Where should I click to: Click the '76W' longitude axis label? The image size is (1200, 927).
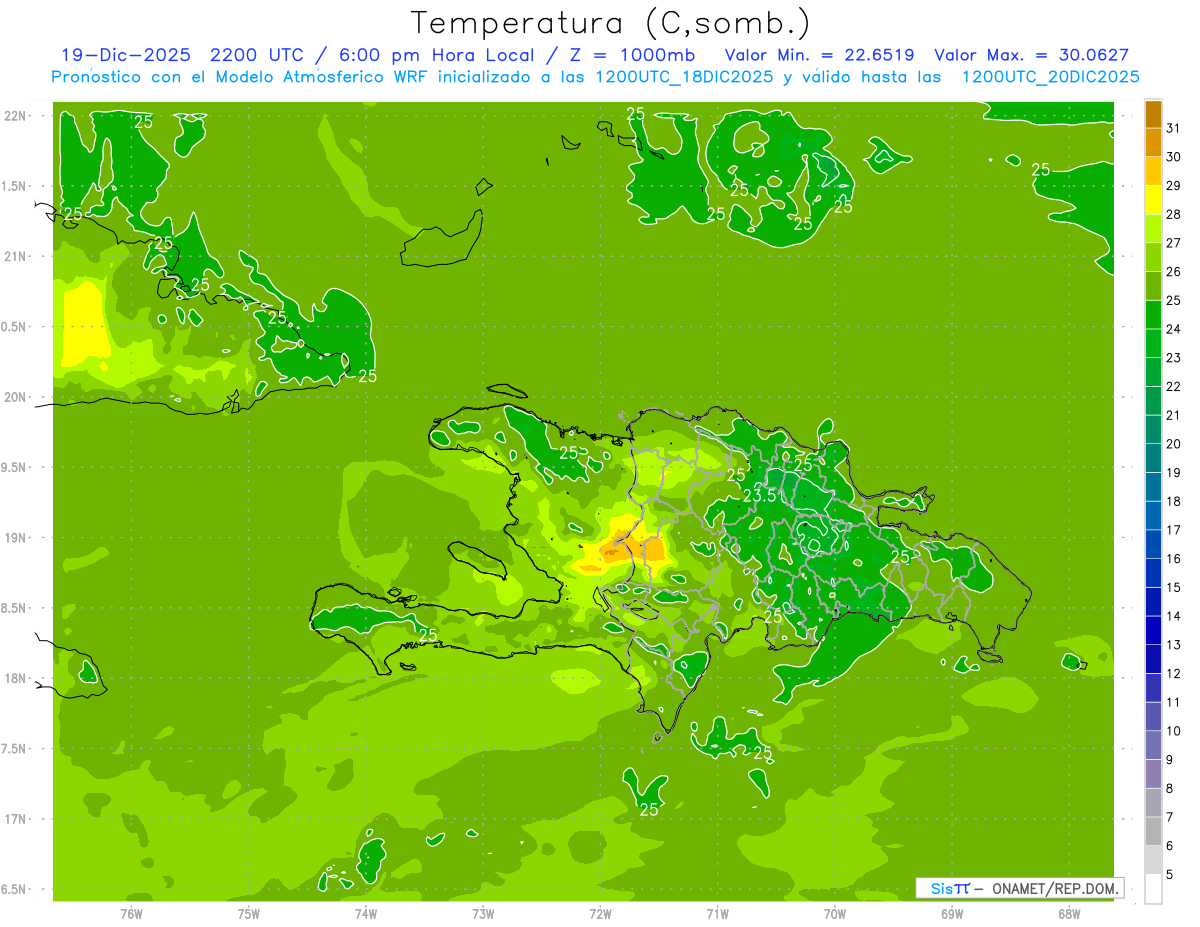coord(131,913)
